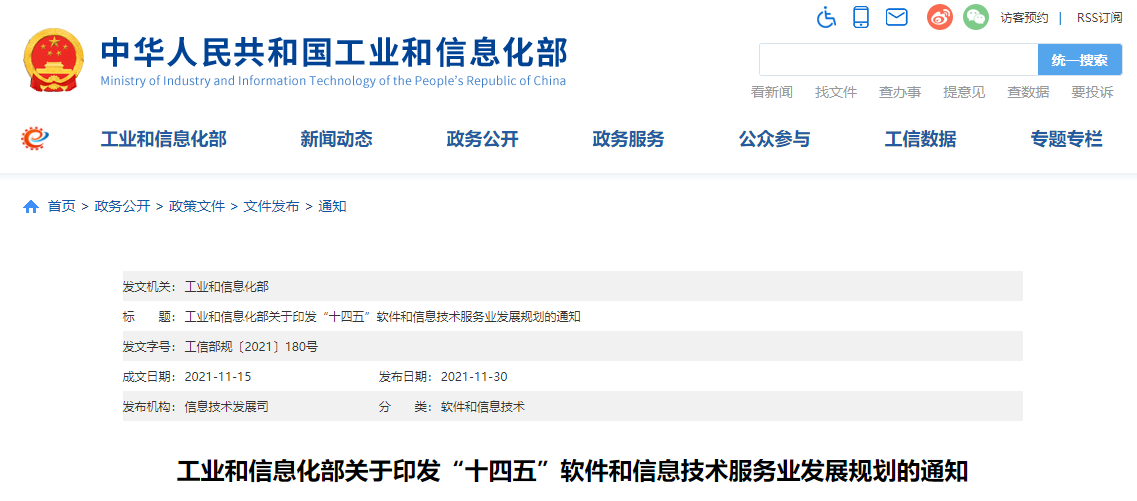Click the email envelope icon
Image resolution: width=1137 pixels, height=501 pixels.
(897, 17)
